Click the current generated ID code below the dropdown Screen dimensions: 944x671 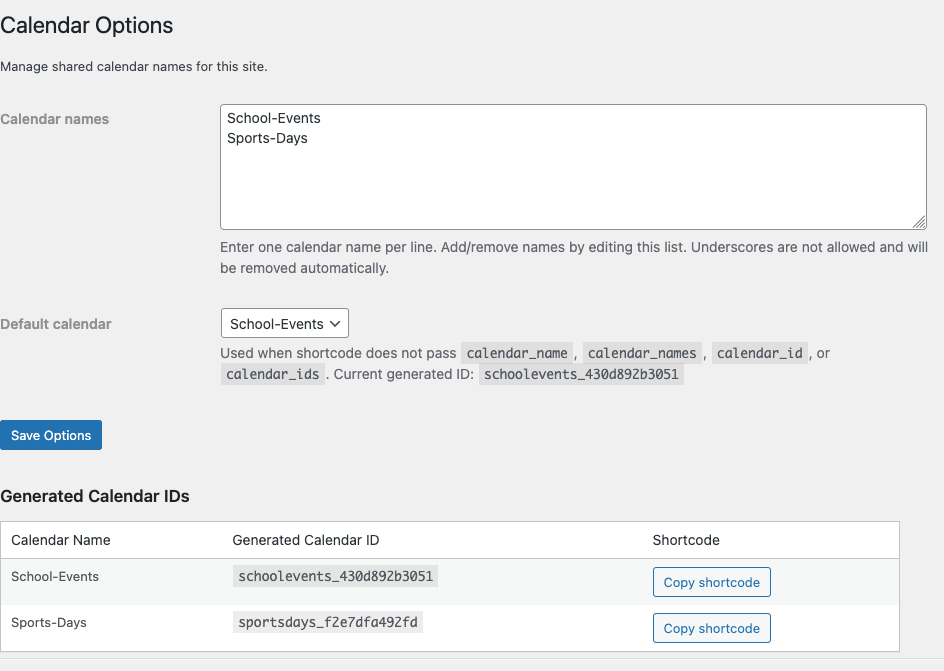point(582,374)
